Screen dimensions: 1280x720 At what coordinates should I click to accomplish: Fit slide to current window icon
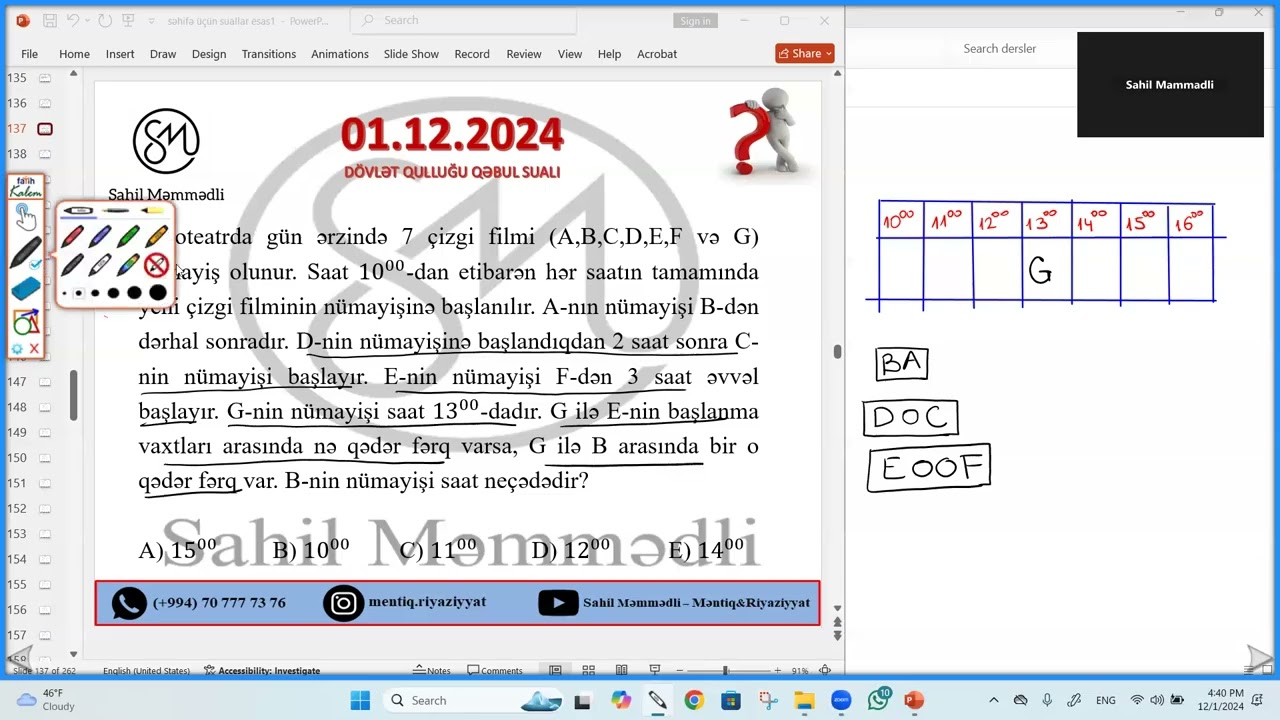pyautogui.click(x=825, y=670)
